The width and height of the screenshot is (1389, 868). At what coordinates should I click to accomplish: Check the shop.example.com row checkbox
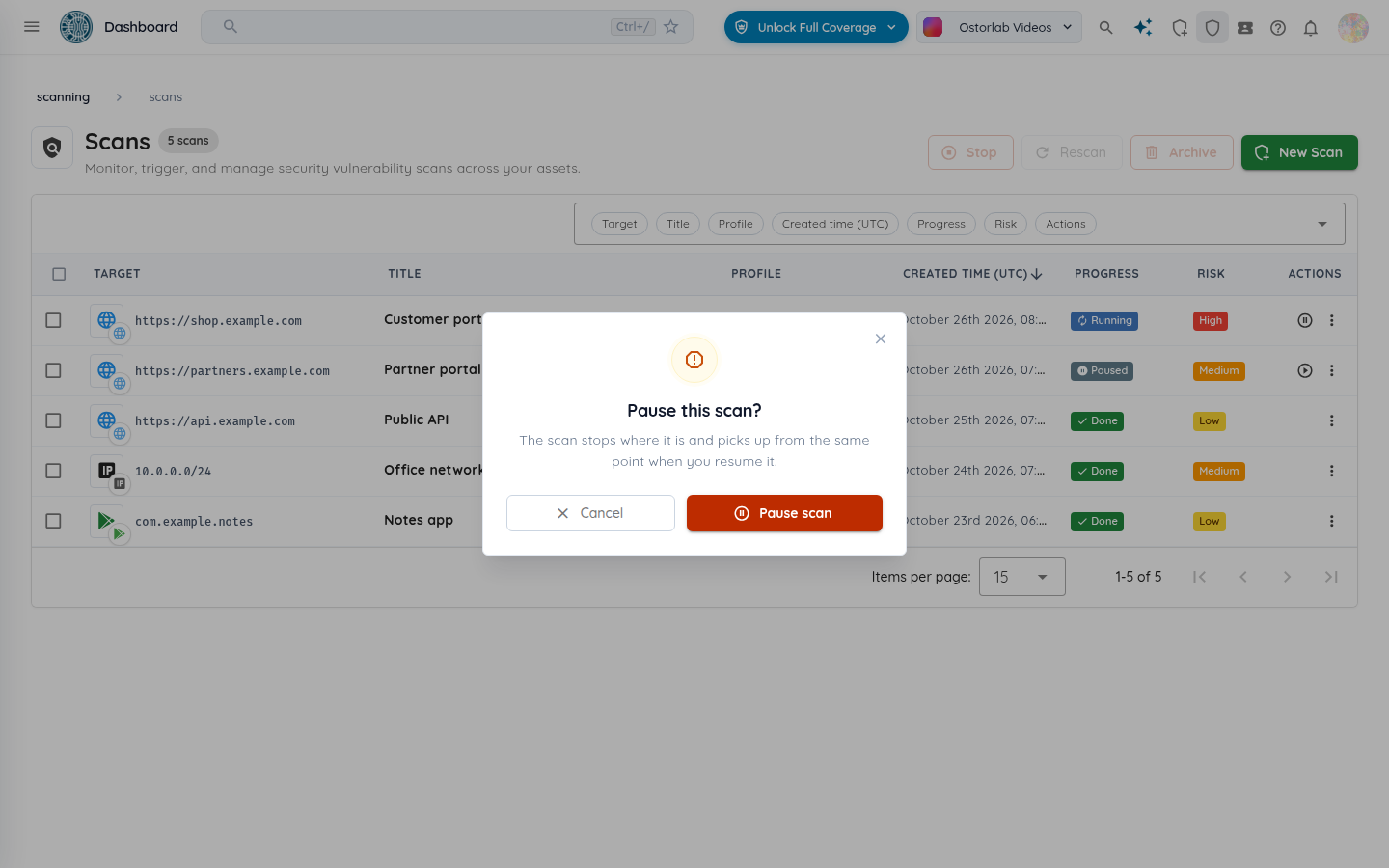[53, 320]
